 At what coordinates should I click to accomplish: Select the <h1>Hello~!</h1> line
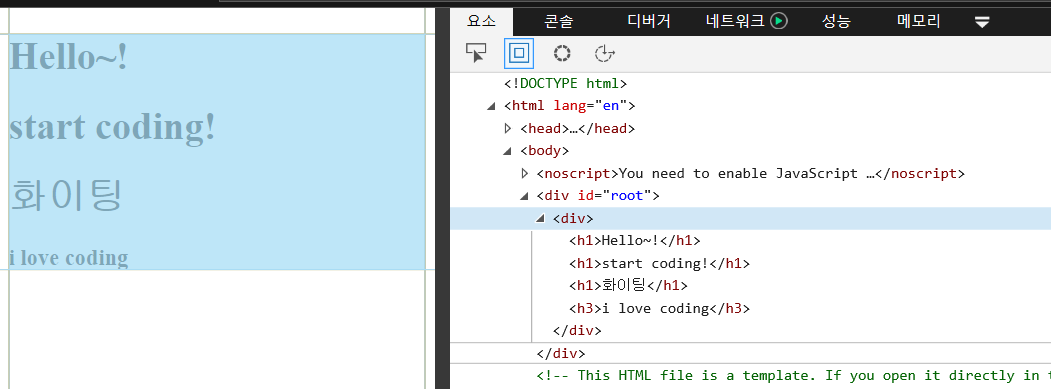pos(635,241)
